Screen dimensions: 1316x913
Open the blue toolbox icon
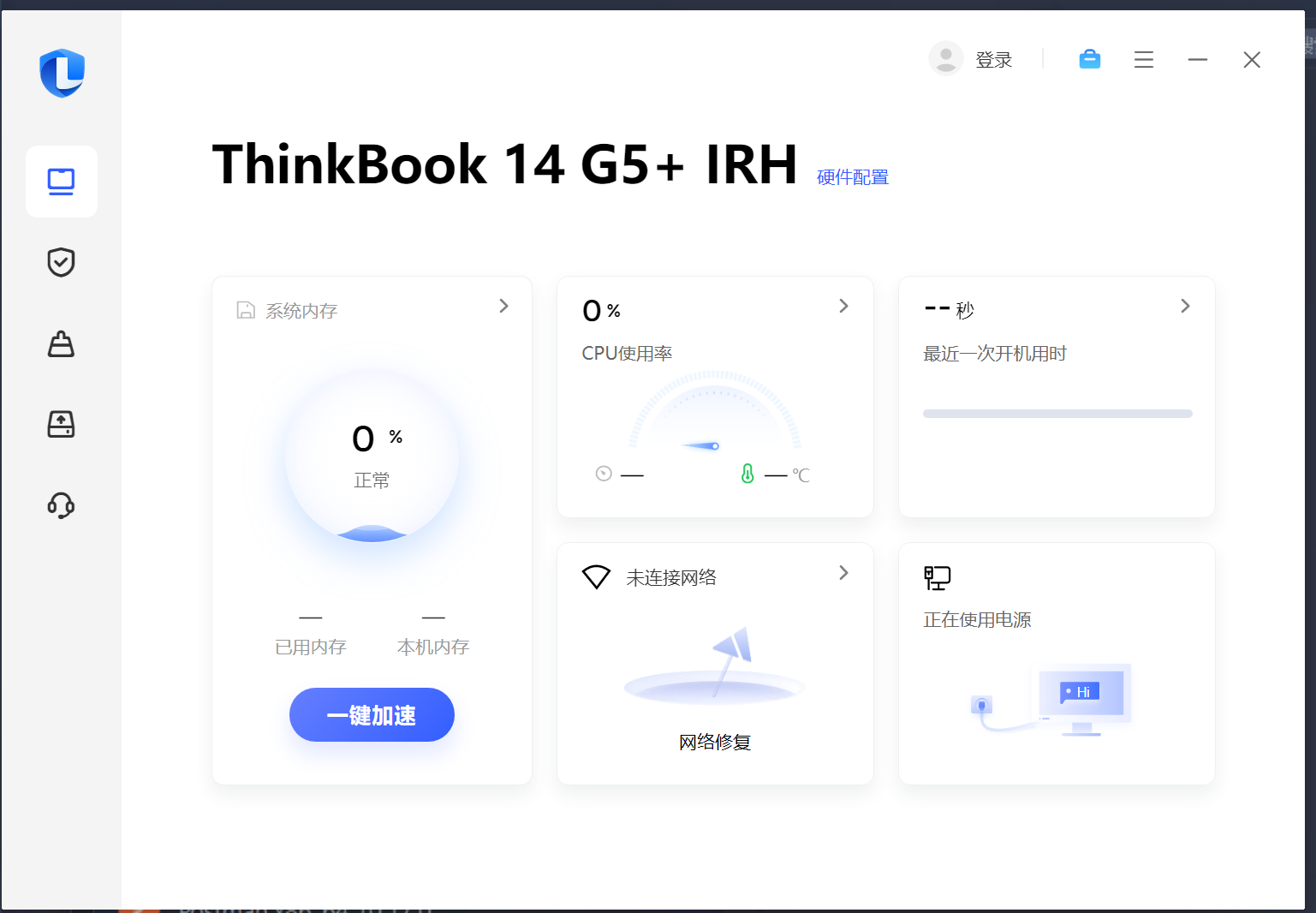pyautogui.click(x=1090, y=59)
